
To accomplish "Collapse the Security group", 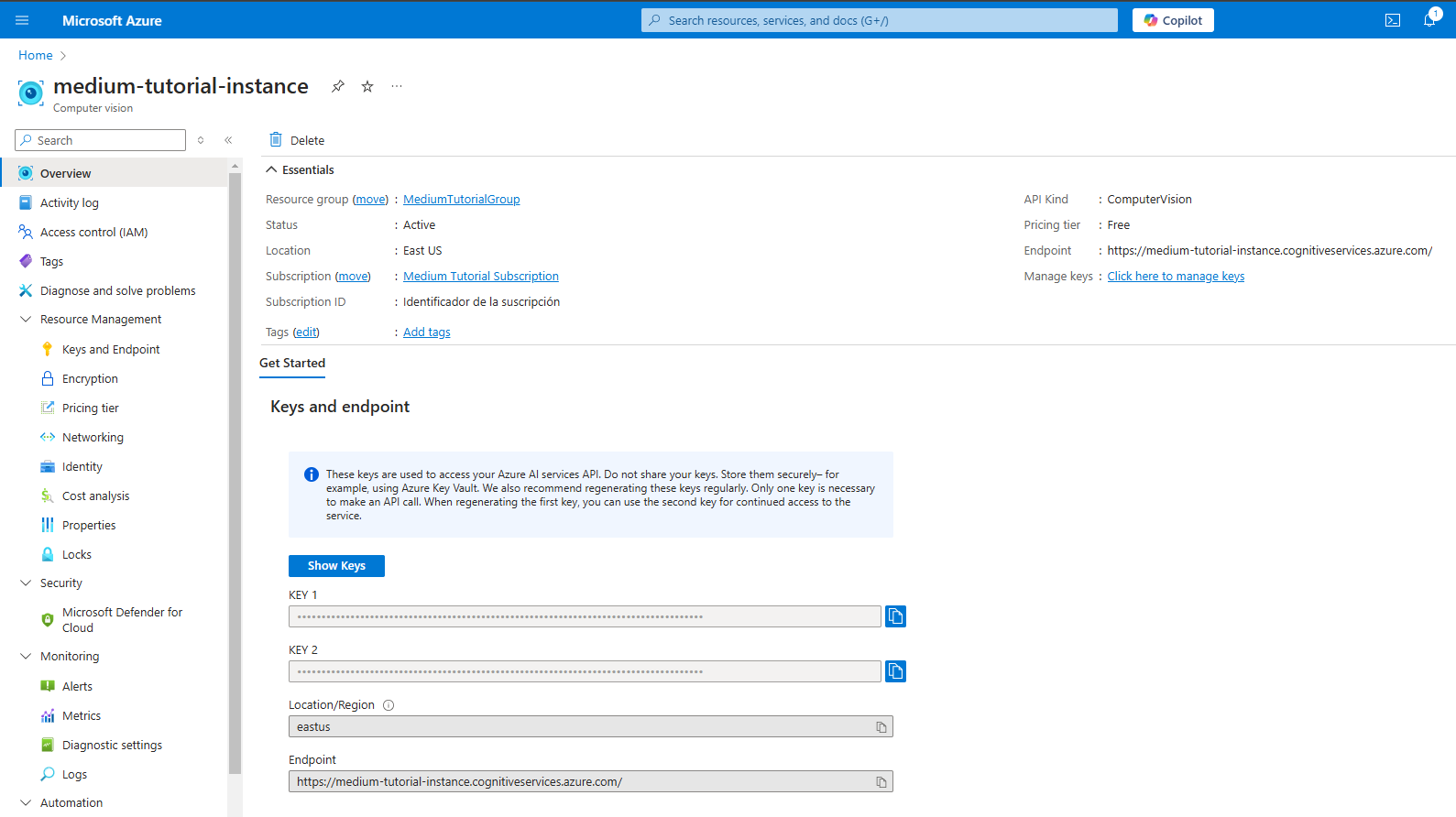I will click(26, 583).
